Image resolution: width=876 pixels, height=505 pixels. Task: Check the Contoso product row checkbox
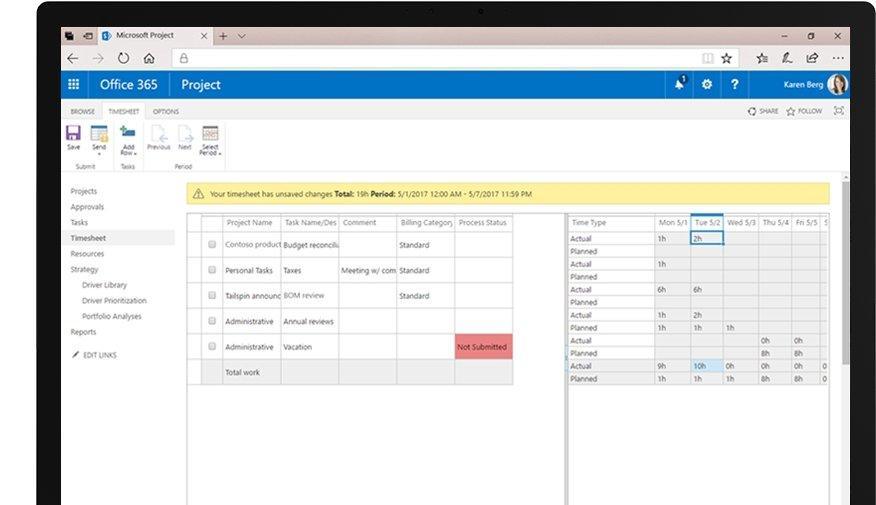click(212, 245)
